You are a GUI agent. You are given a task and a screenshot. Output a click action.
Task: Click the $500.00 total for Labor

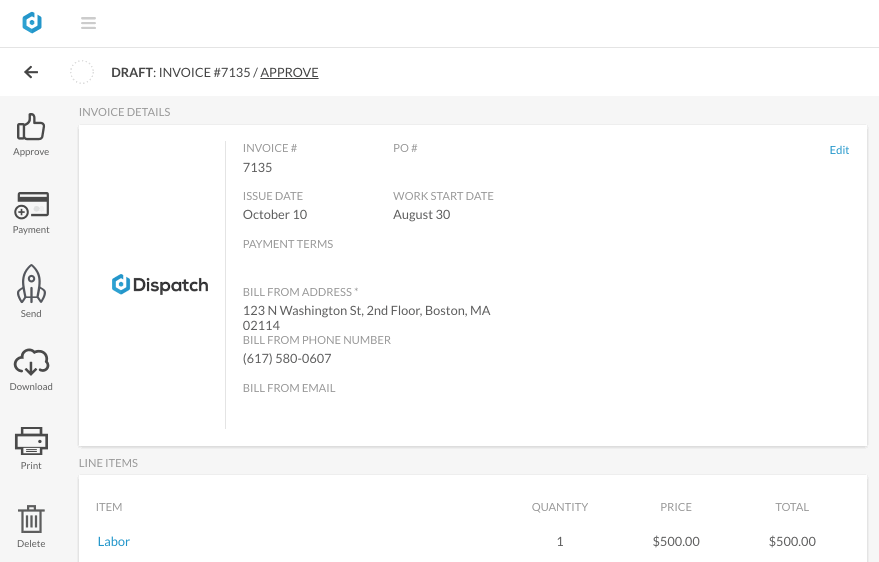[792, 541]
